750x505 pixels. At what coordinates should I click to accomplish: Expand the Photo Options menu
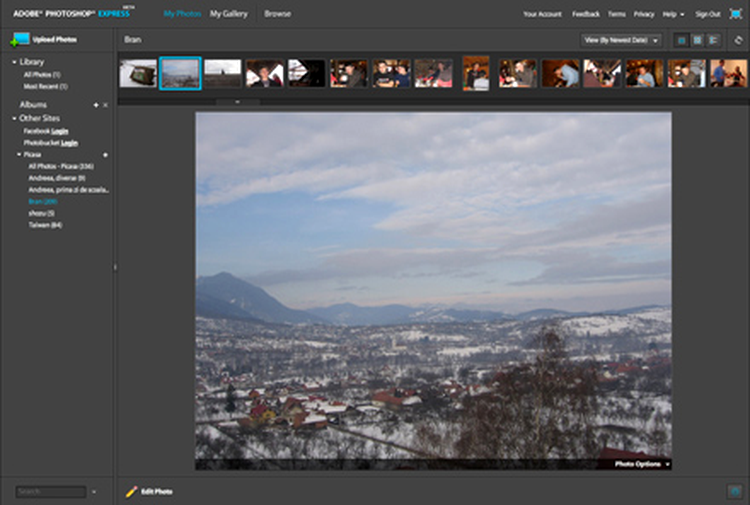(x=642, y=464)
